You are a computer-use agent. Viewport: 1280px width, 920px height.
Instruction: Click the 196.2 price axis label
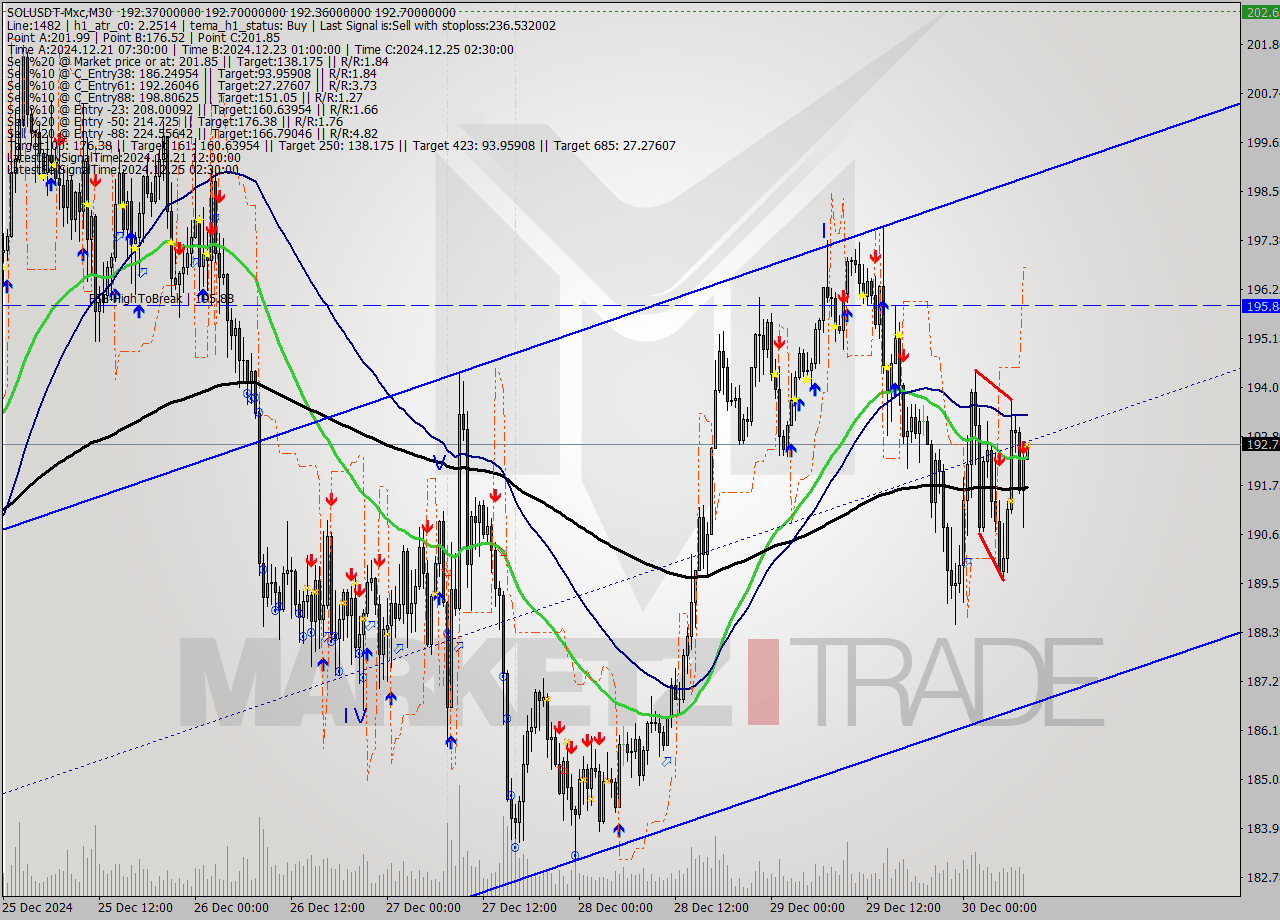1263,289
